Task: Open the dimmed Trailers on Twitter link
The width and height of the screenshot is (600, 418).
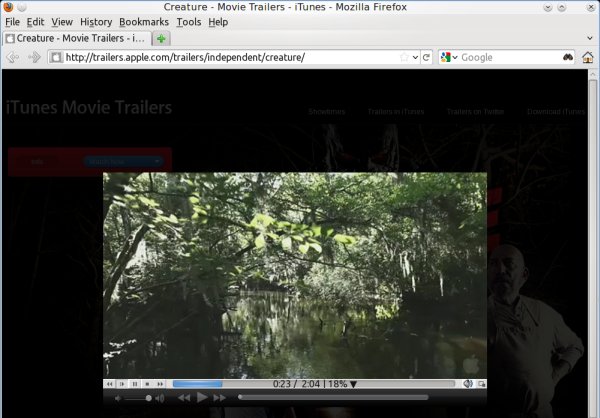Action: 475,111
